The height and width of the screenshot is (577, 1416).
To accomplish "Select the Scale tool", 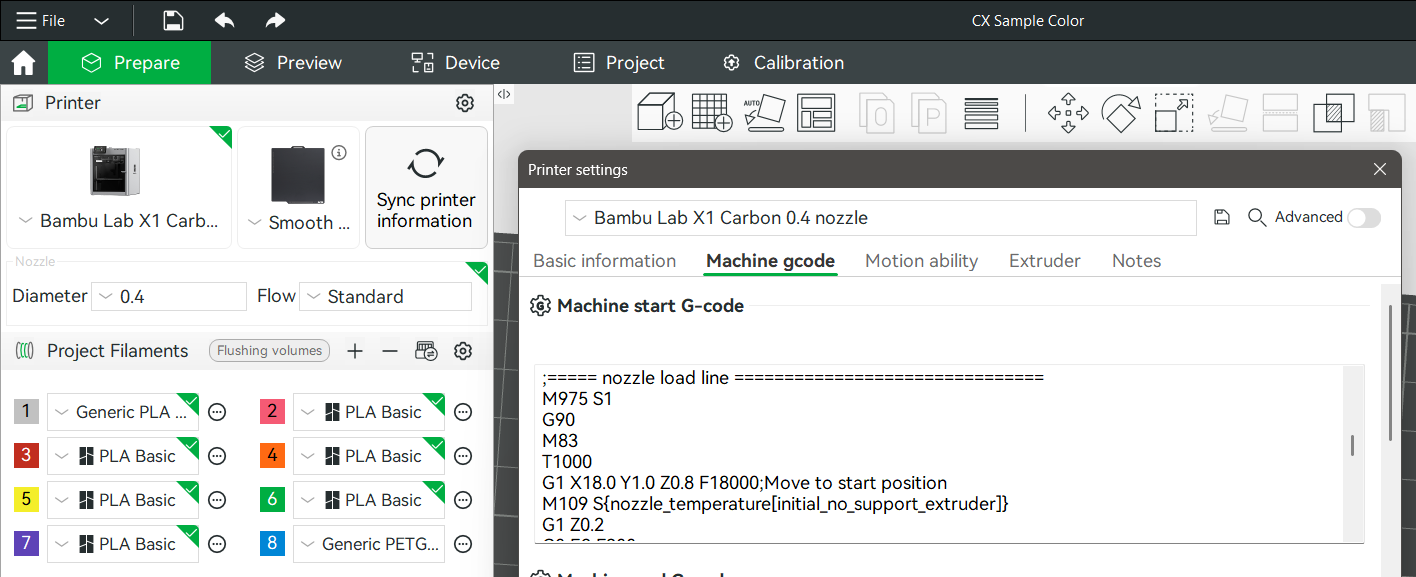I will [x=1173, y=113].
